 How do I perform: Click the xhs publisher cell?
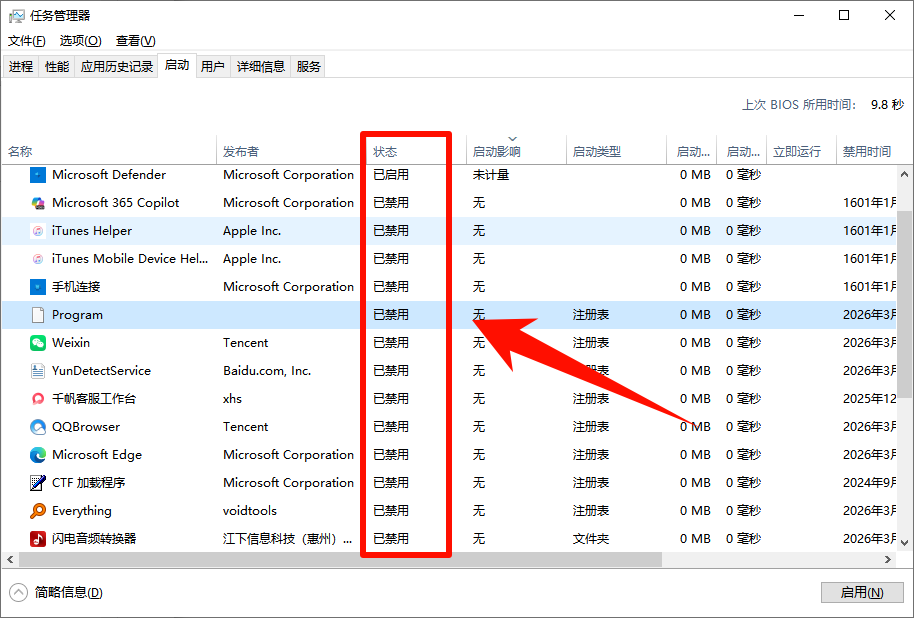(232, 399)
